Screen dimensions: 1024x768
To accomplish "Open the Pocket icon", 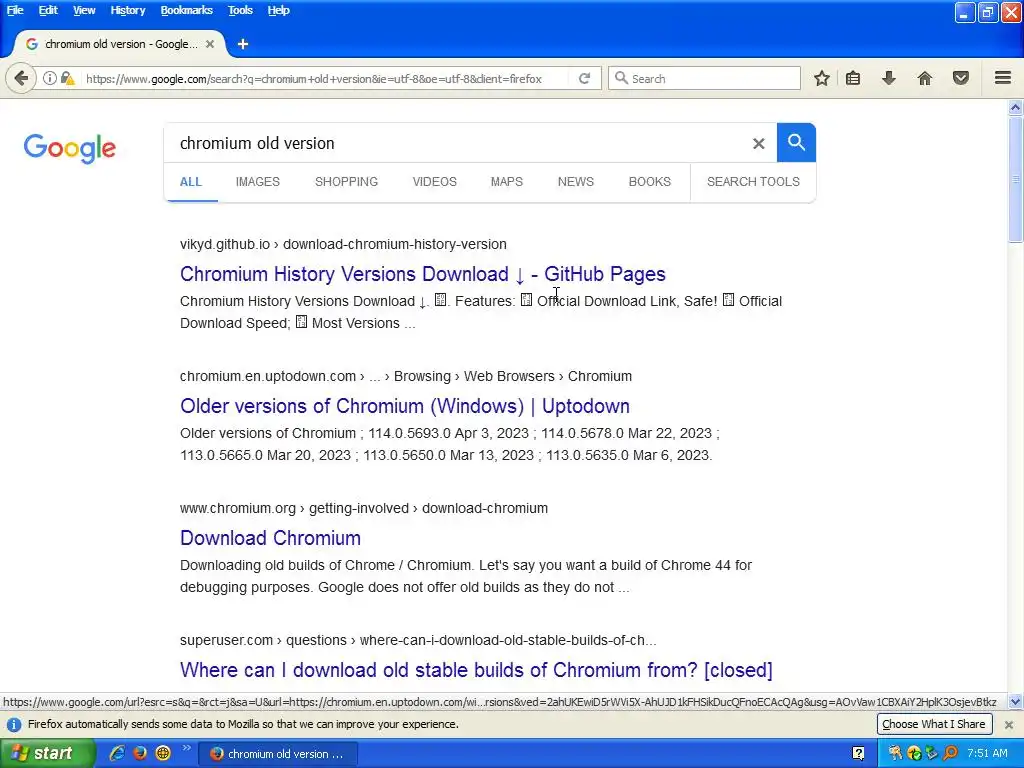I will click(x=961, y=78).
